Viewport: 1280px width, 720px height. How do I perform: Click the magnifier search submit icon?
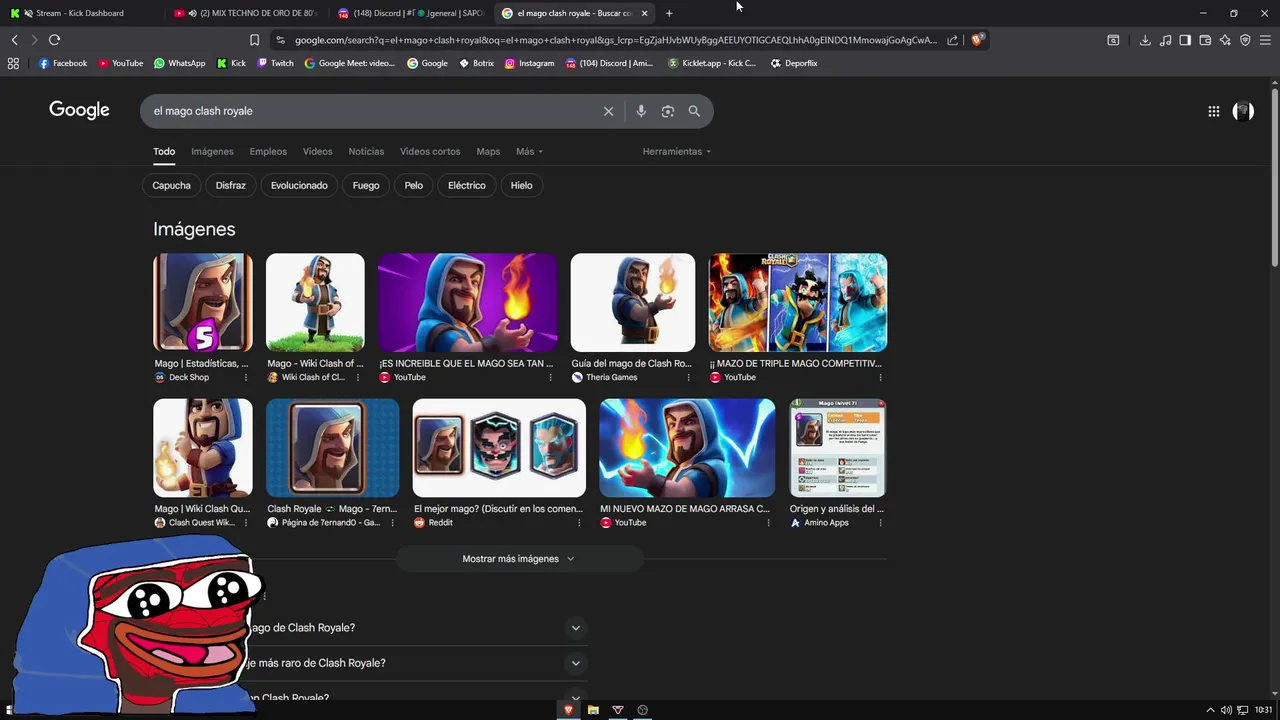pos(694,111)
